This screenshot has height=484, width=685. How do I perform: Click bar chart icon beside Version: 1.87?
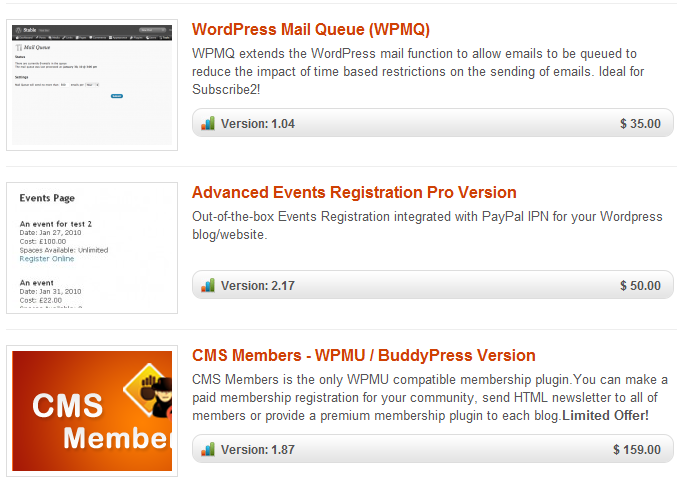(x=208, y=449)
